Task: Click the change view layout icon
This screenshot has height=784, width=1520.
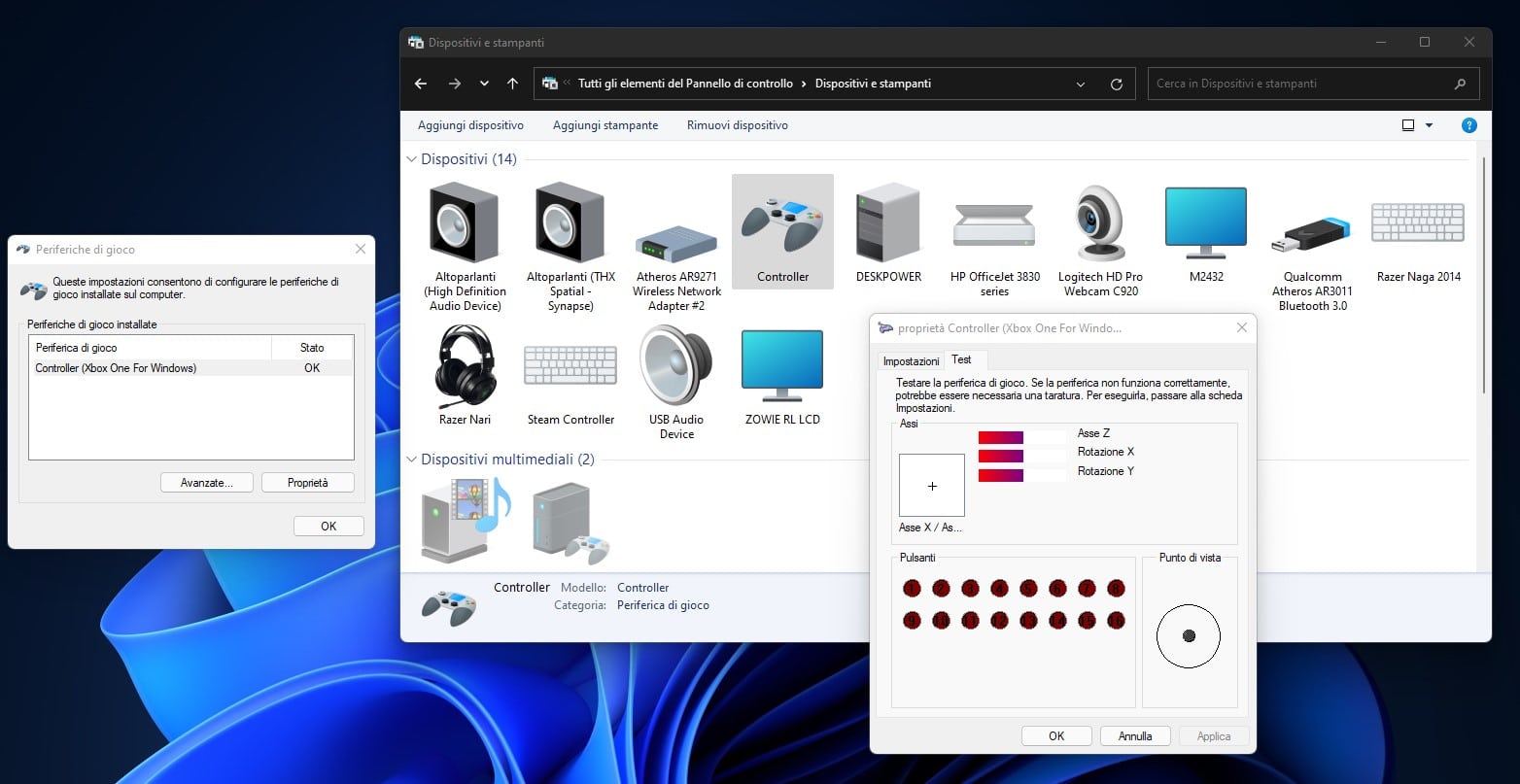Action: coord(1407,125)
